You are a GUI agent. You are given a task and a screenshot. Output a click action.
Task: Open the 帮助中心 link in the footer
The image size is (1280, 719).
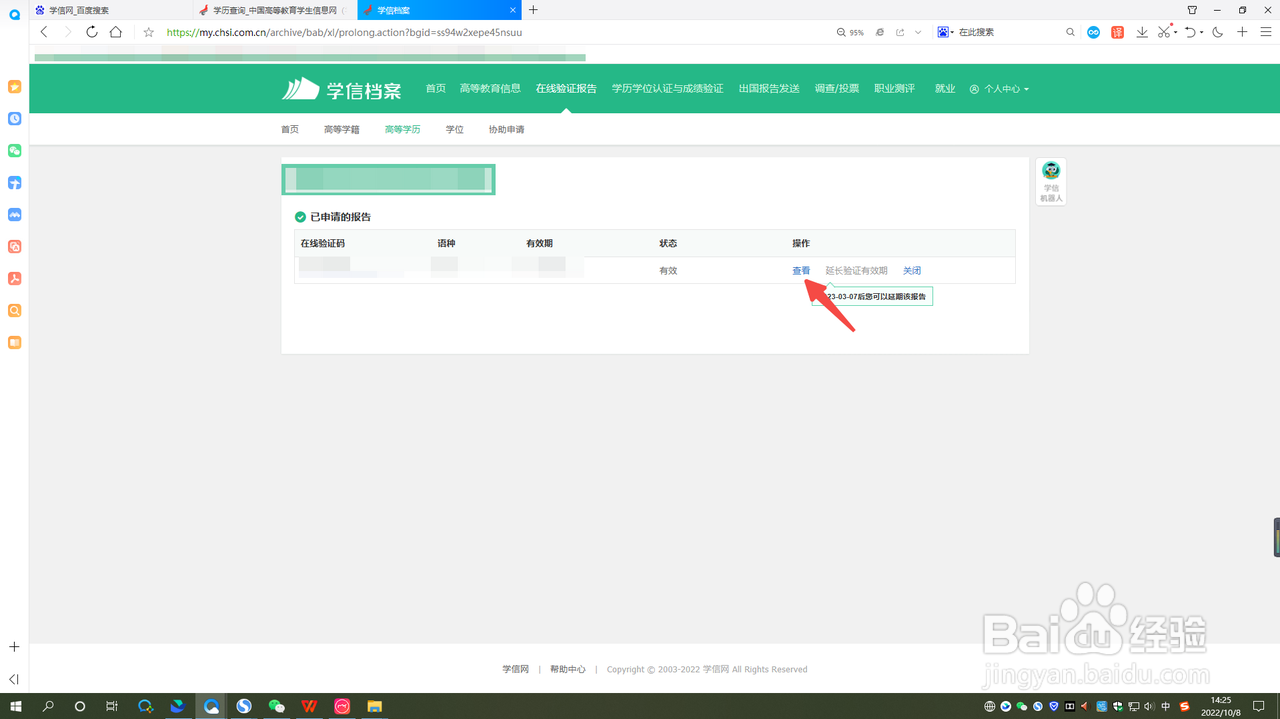567,669
